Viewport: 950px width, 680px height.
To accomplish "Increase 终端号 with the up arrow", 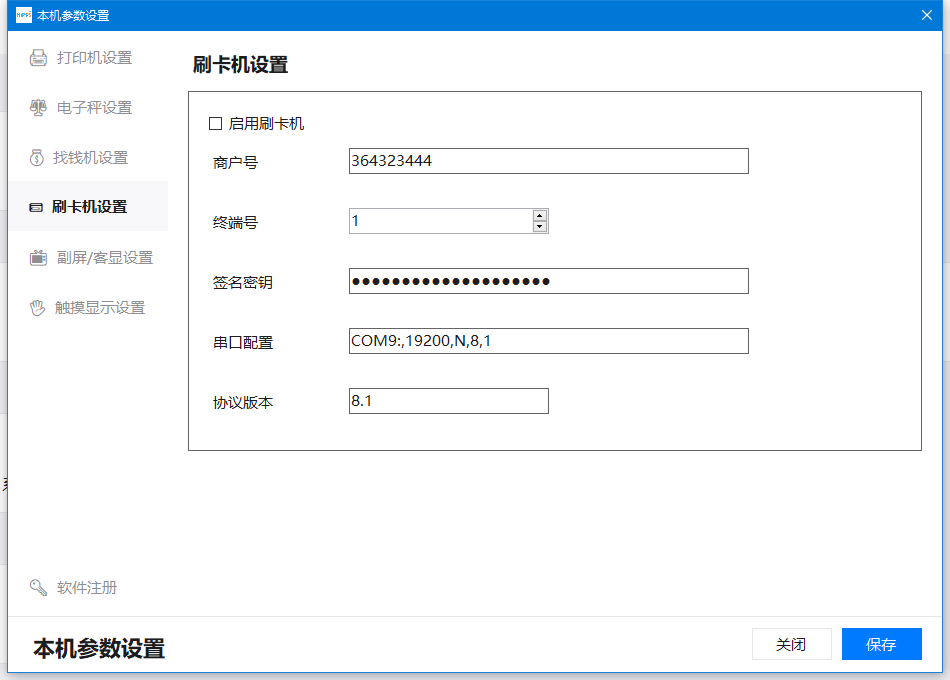I will [540, 215].
